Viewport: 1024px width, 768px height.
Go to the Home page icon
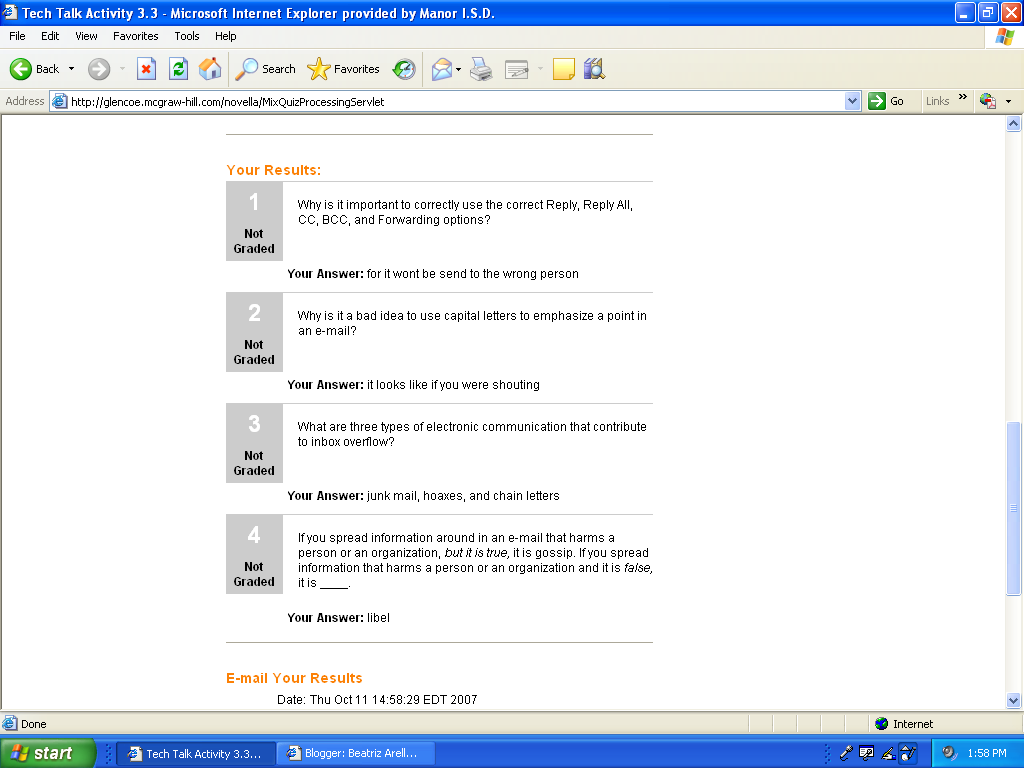pyautogui.click(x=210, y=69)
